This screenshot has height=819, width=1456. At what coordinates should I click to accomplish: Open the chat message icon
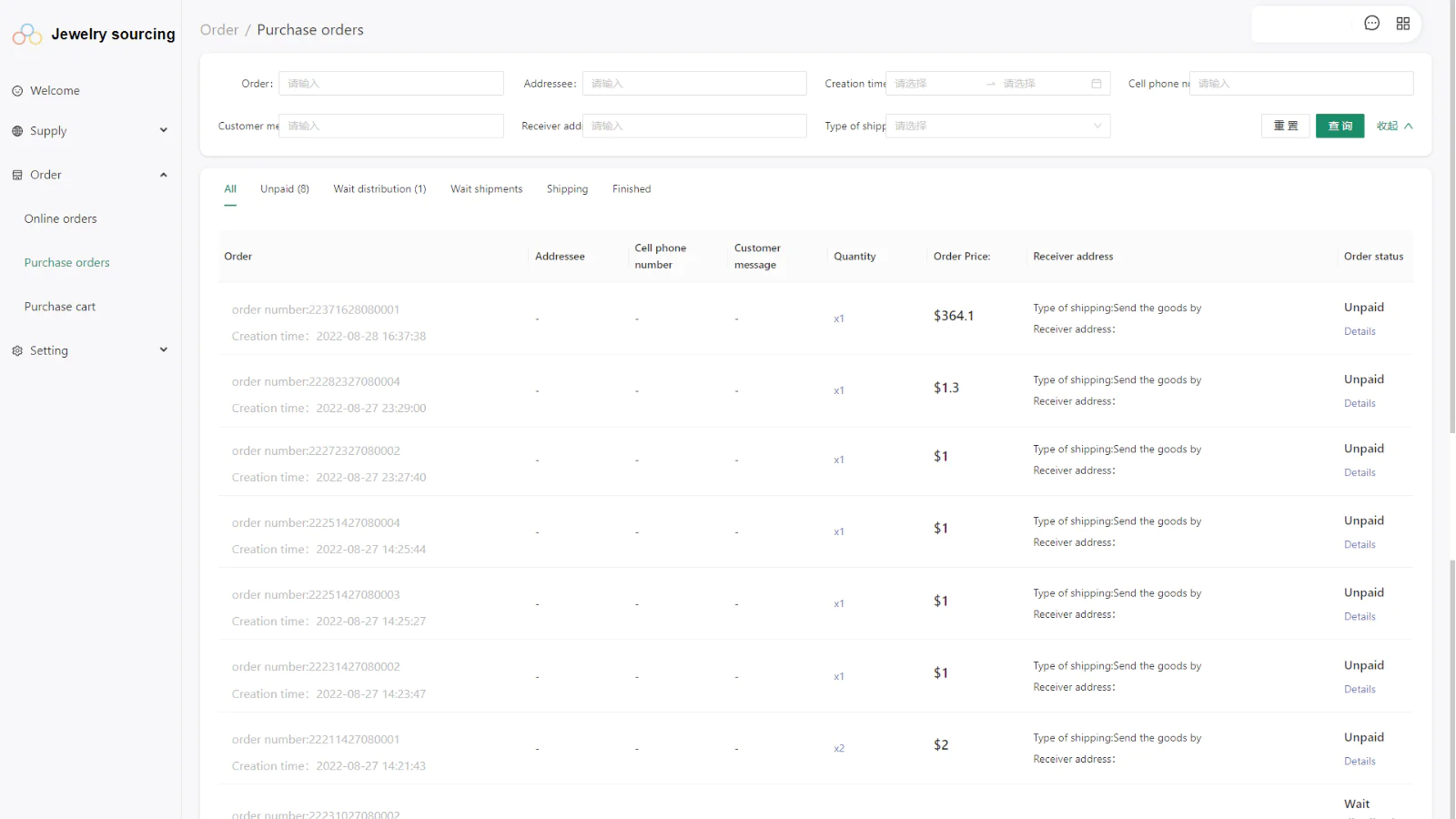pyautogui.click(x=1371, y=24)
